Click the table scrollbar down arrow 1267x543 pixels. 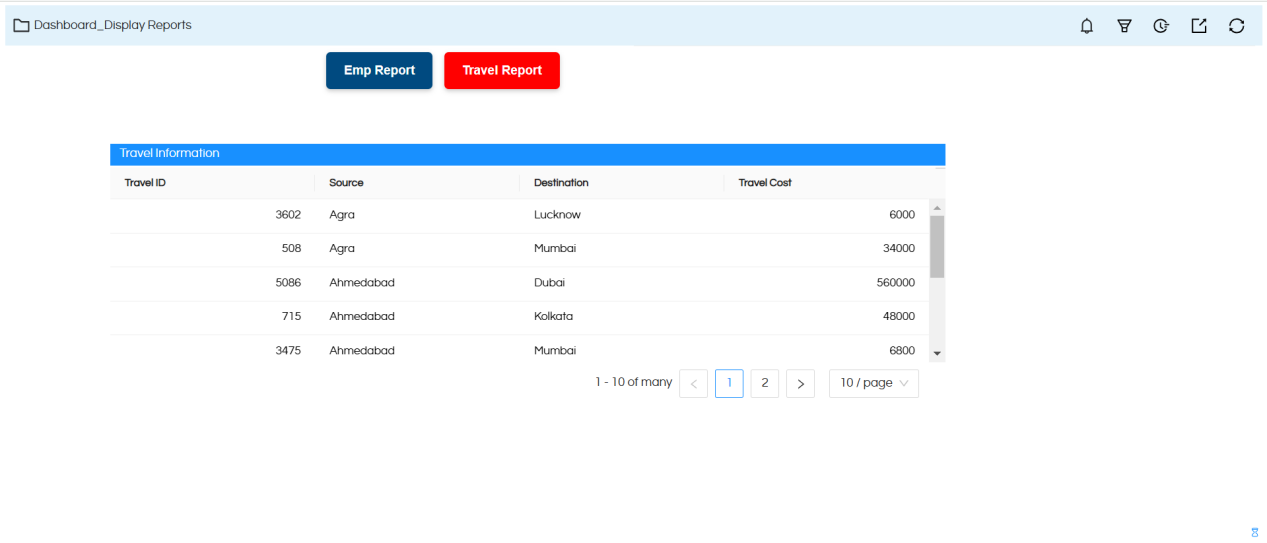click(x=937, y=354)
